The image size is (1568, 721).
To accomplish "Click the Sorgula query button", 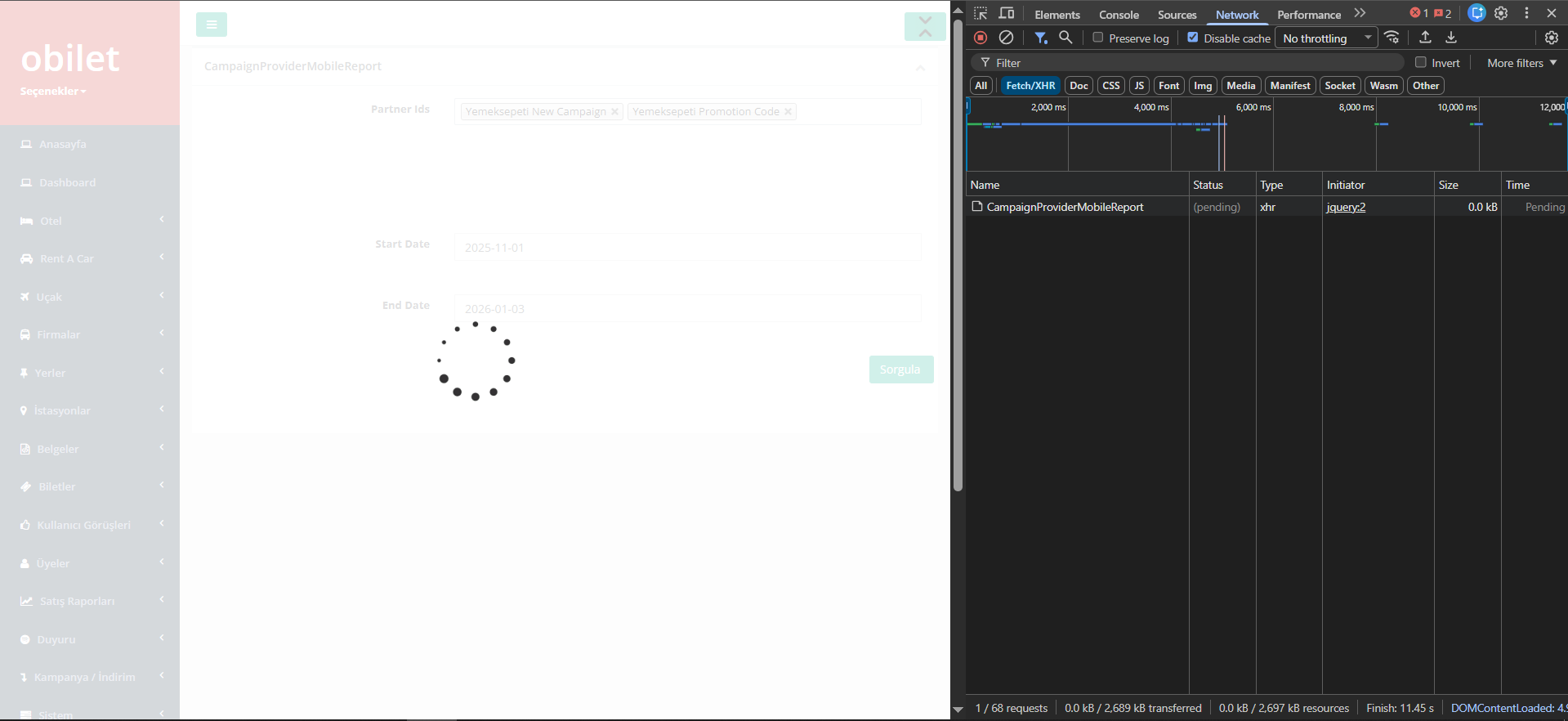I will 901,369.
